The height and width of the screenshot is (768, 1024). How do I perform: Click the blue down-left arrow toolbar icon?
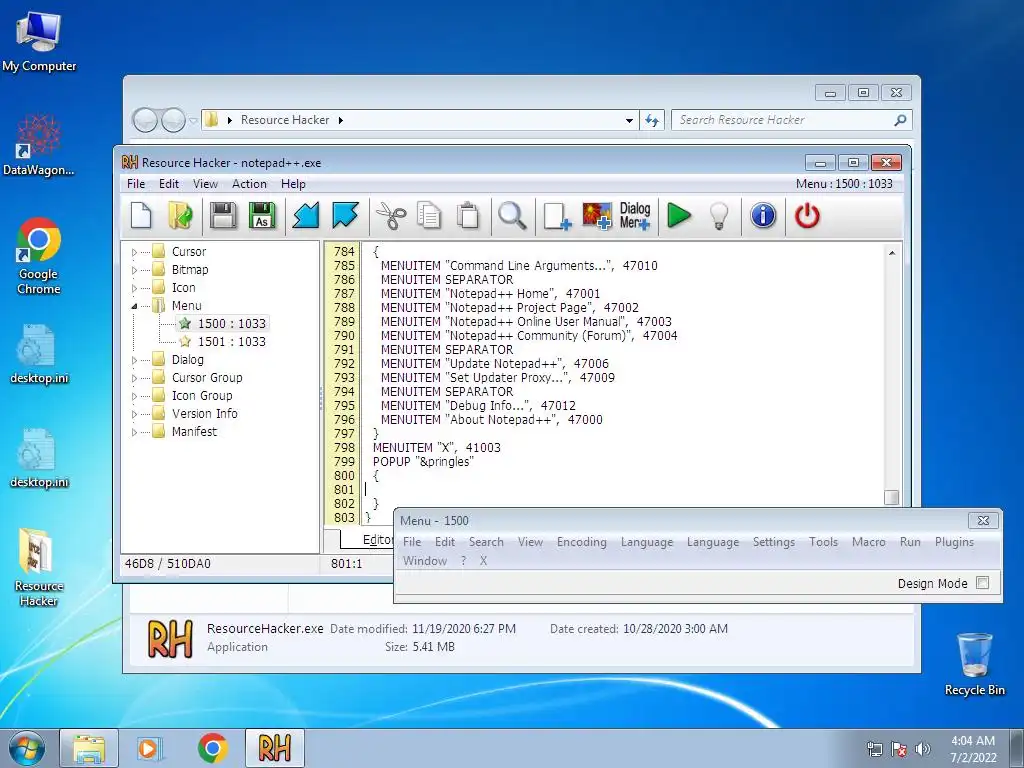[x=305, y=216]
